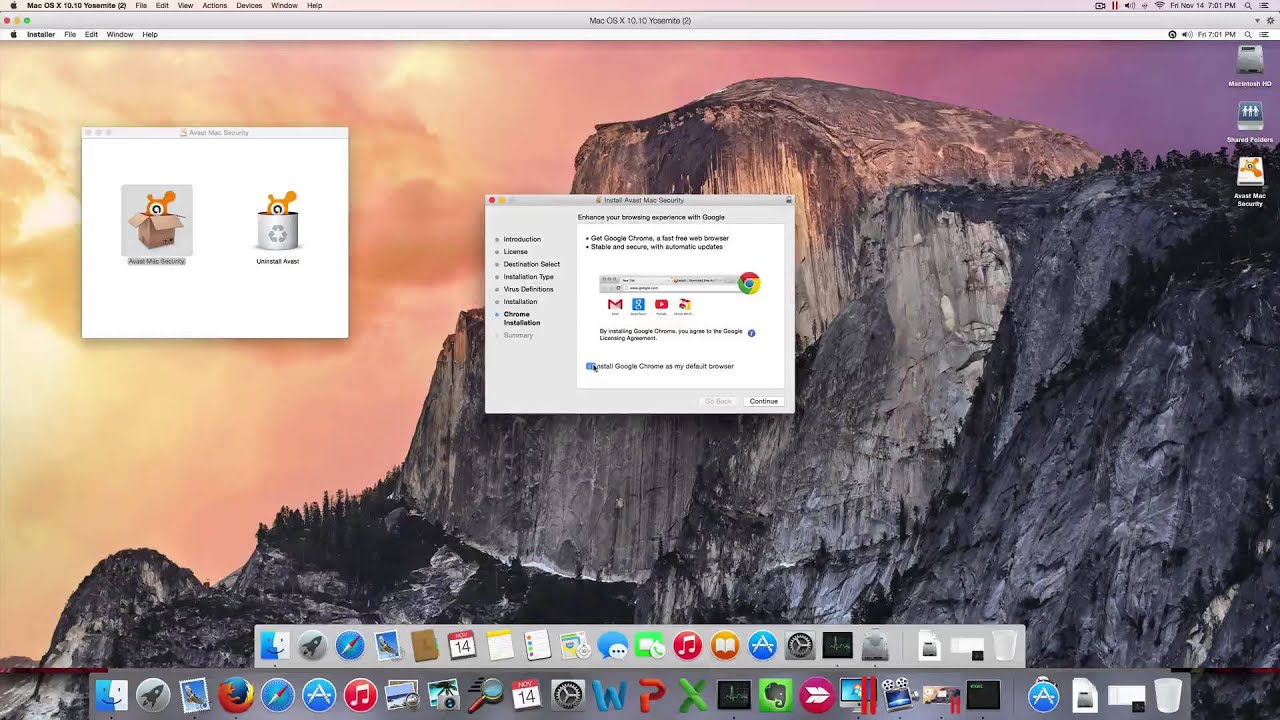Open Terminal from the host dock
The image size is (1280, 720).
tap(983, 695)
